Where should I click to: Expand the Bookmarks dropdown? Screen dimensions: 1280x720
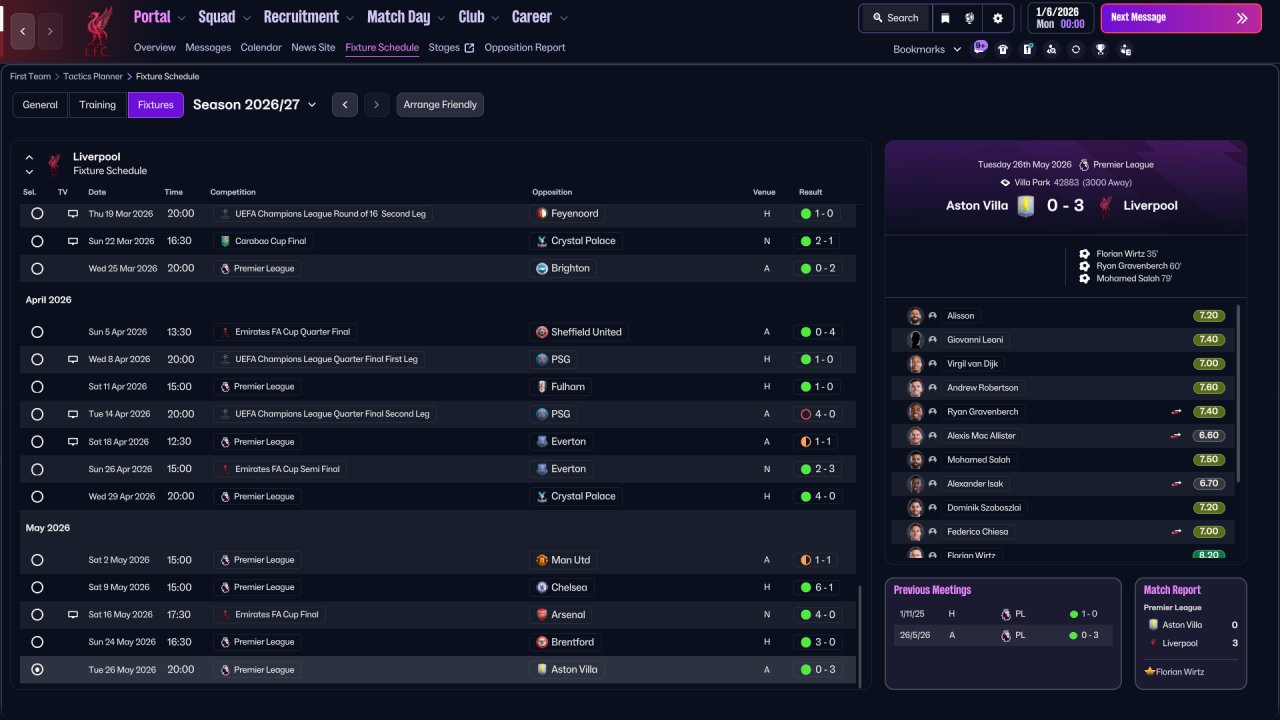click(x=927, y=49)
